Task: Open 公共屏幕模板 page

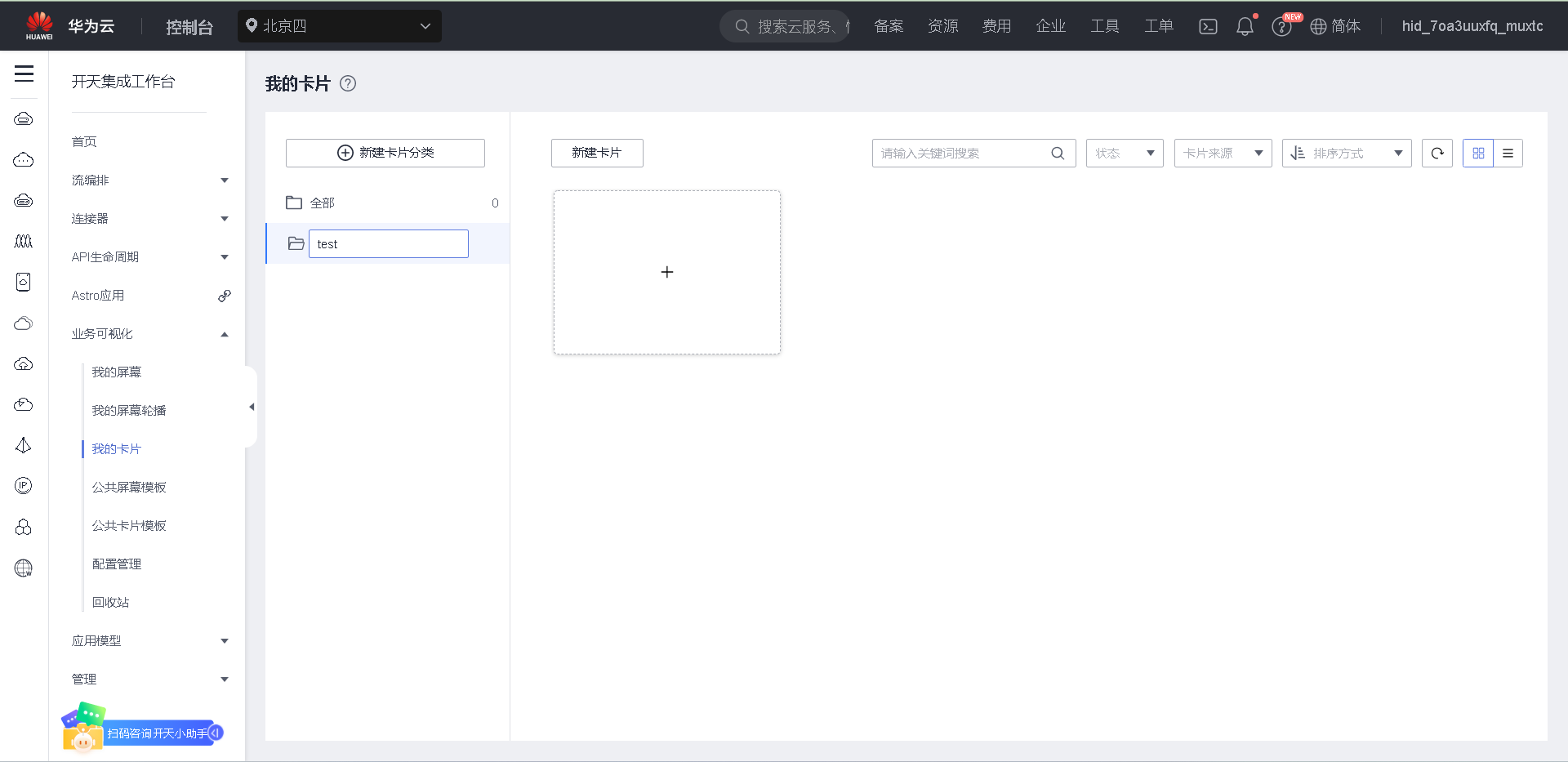Action: (x=129, y=488)
